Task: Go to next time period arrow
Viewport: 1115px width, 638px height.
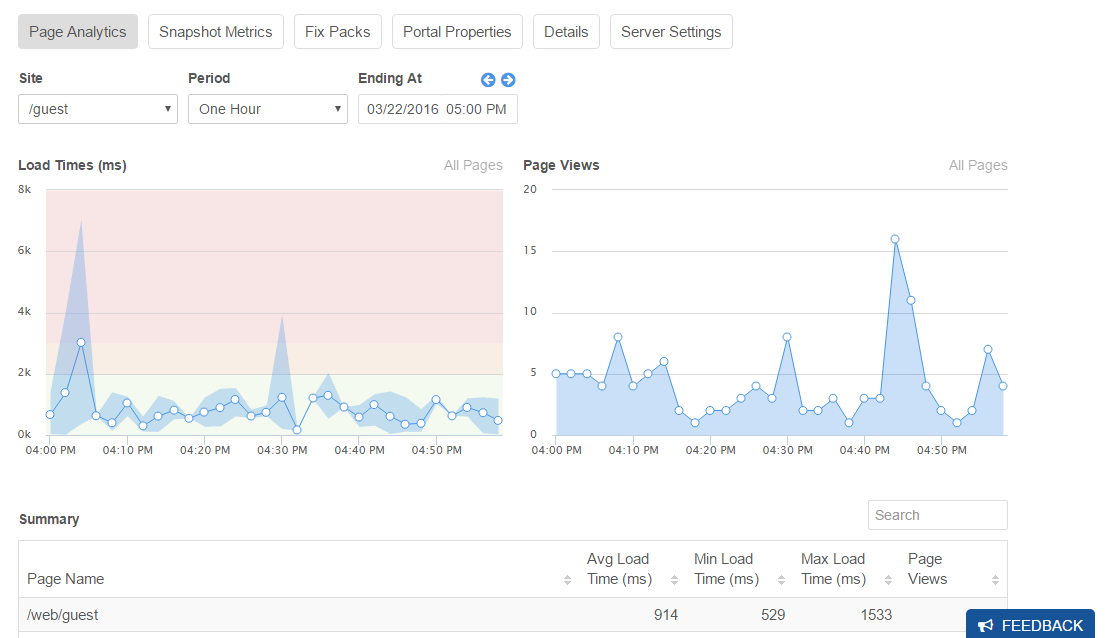Action: (x=508, y=80)
